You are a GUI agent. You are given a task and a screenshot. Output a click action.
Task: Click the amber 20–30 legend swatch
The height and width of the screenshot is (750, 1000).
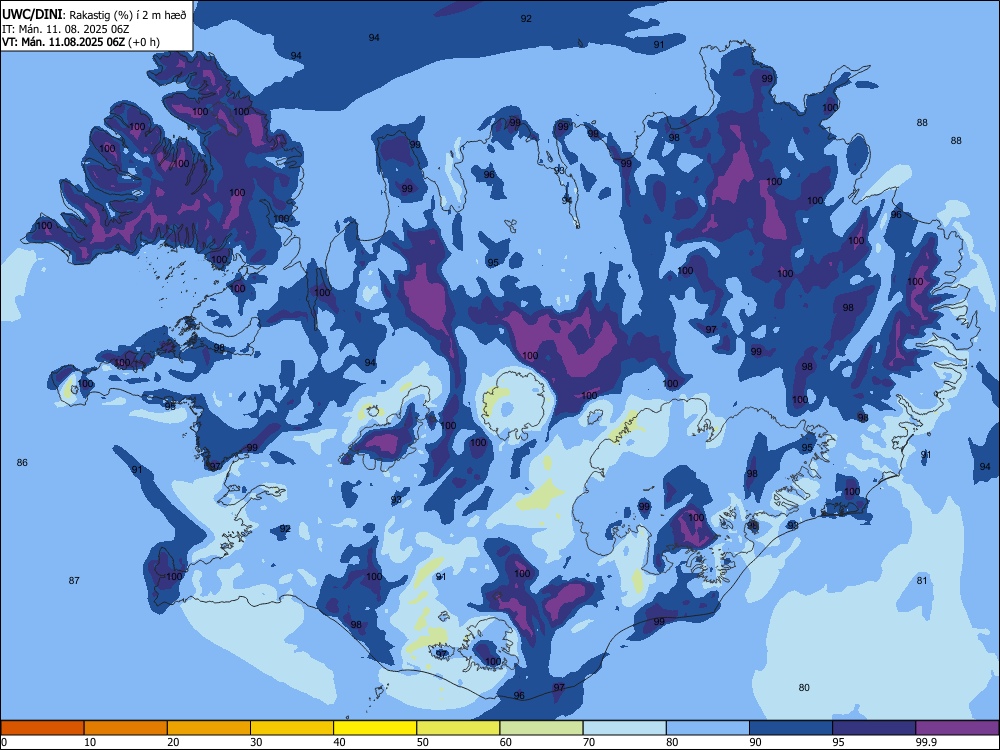click(x=209, y=728)
